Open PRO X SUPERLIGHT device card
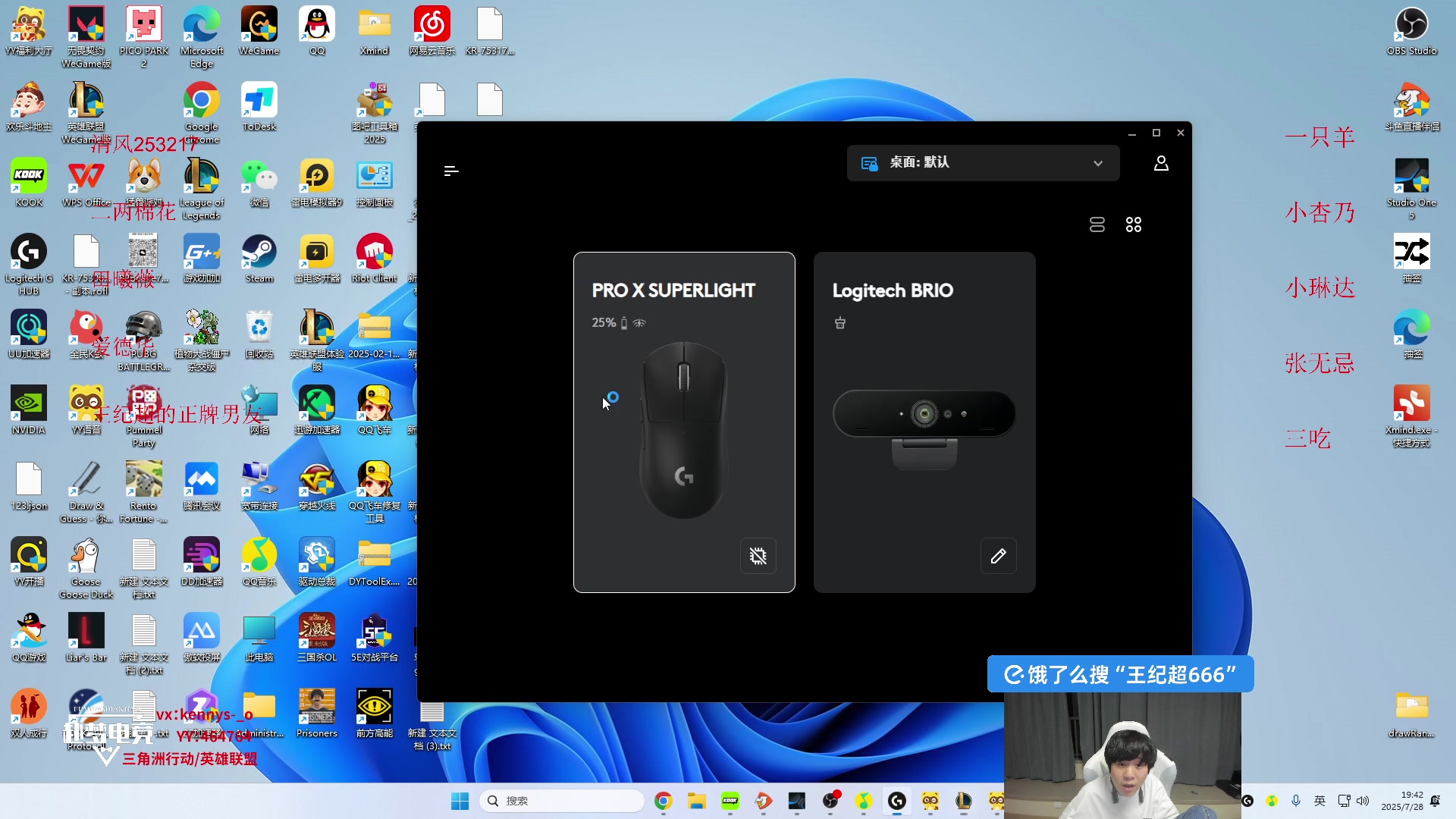This screenshot has width=1456, height=819. (x=684, y=422)
